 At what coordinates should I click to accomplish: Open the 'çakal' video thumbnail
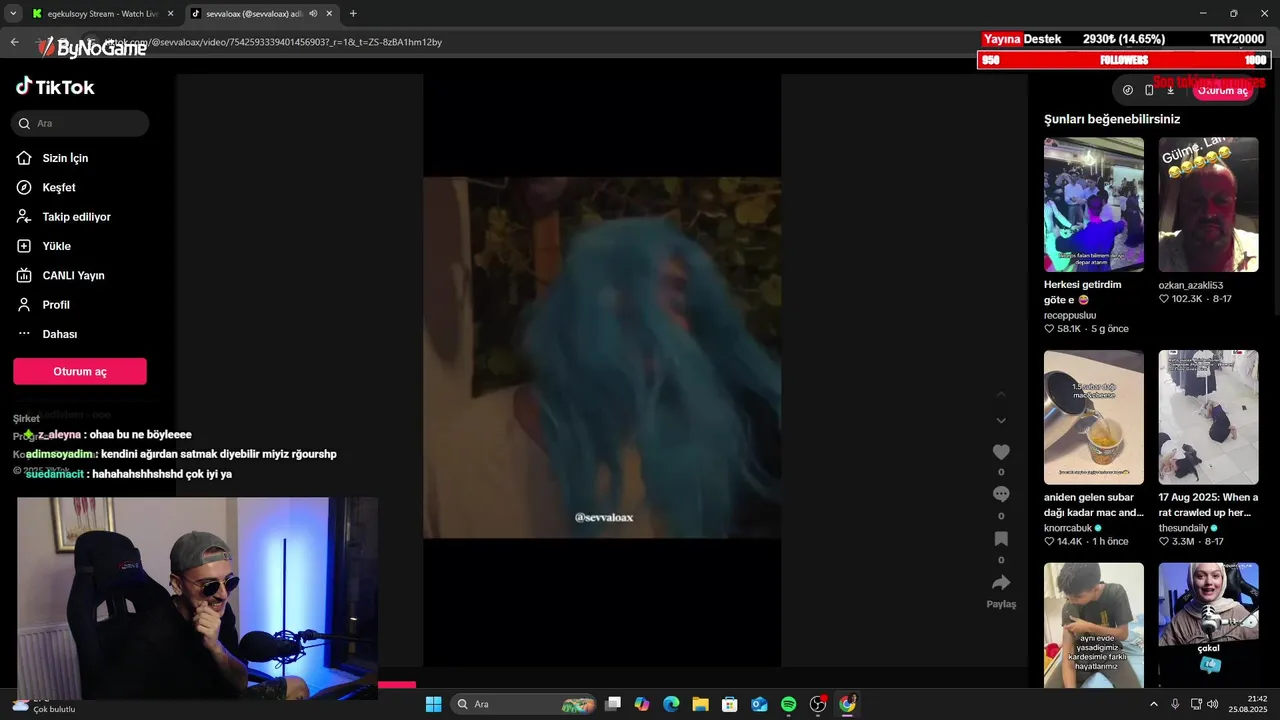click(1209, 625)
